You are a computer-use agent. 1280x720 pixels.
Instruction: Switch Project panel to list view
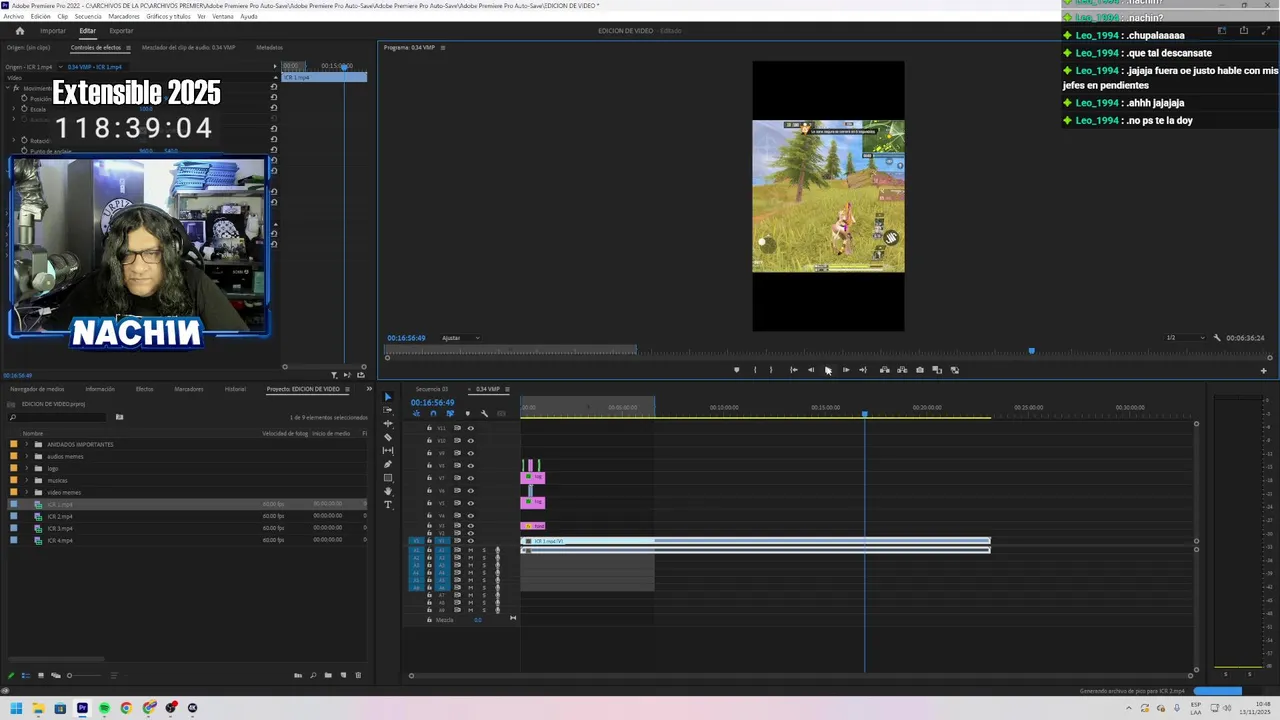(x=26, y=675)
